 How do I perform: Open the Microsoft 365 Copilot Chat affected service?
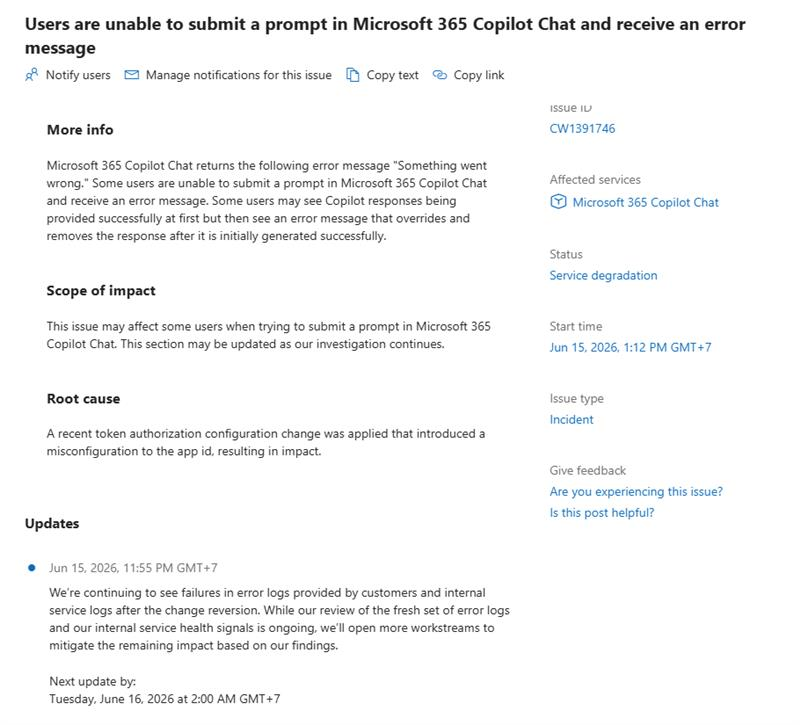[x=645, y=203]
